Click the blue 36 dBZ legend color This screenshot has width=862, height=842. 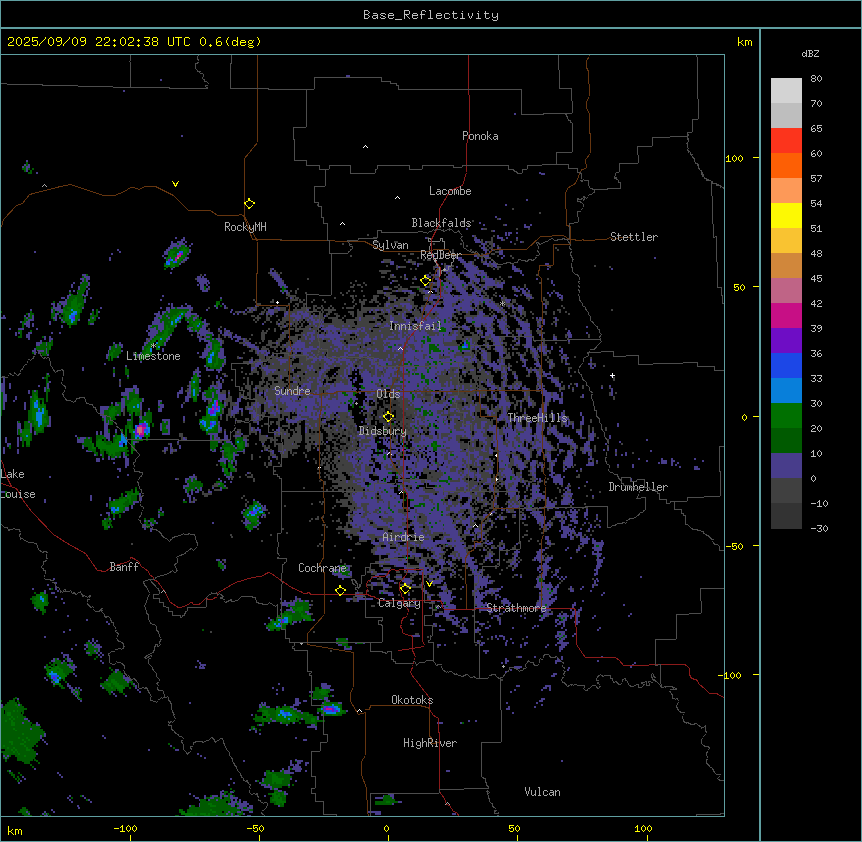[786, 365]
